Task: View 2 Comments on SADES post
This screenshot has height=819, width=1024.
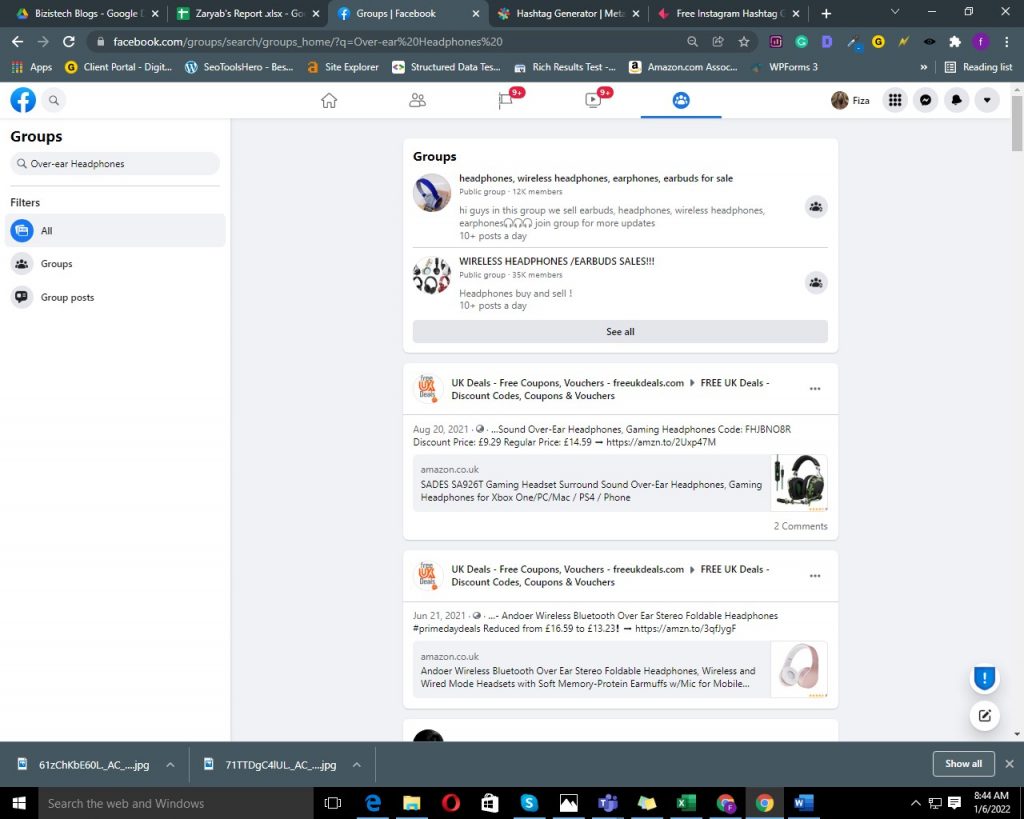Action: click(800, 526)
